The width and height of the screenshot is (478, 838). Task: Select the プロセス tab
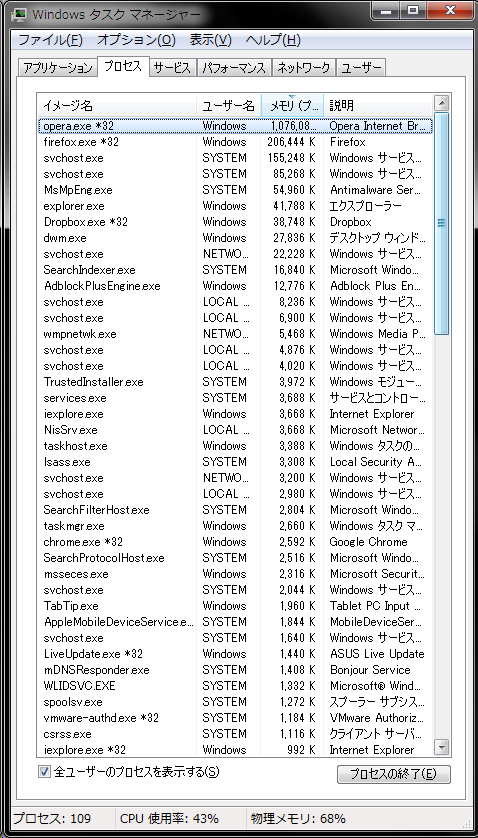(123, 66)
